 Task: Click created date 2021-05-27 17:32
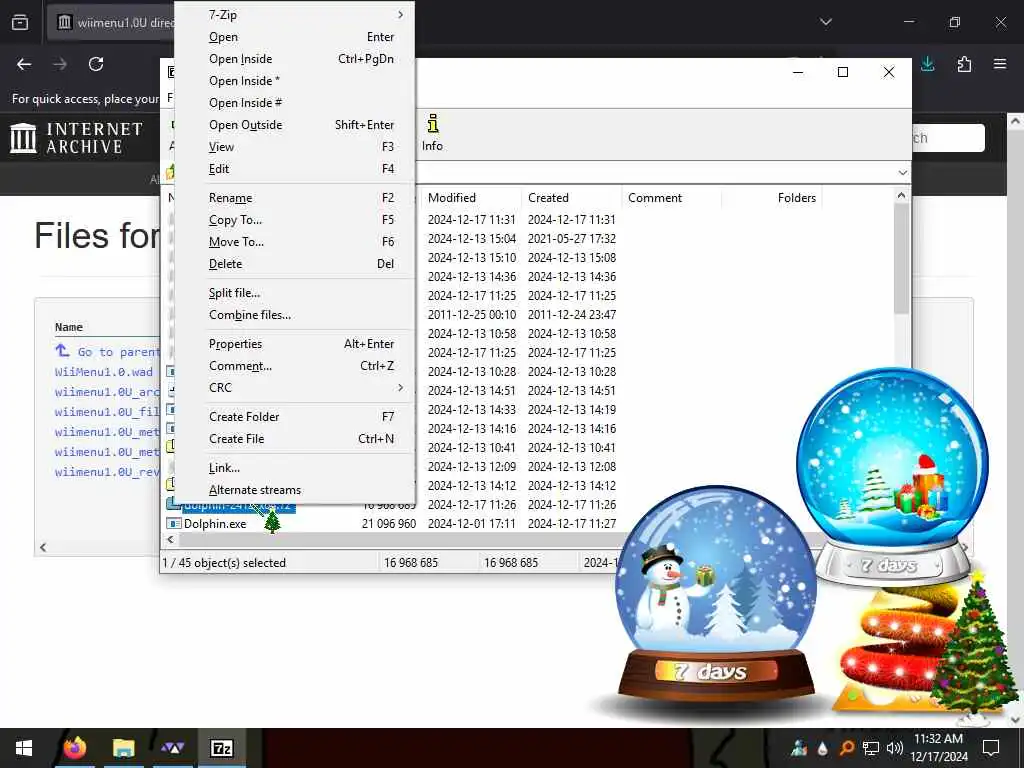(x=571, y=239)
